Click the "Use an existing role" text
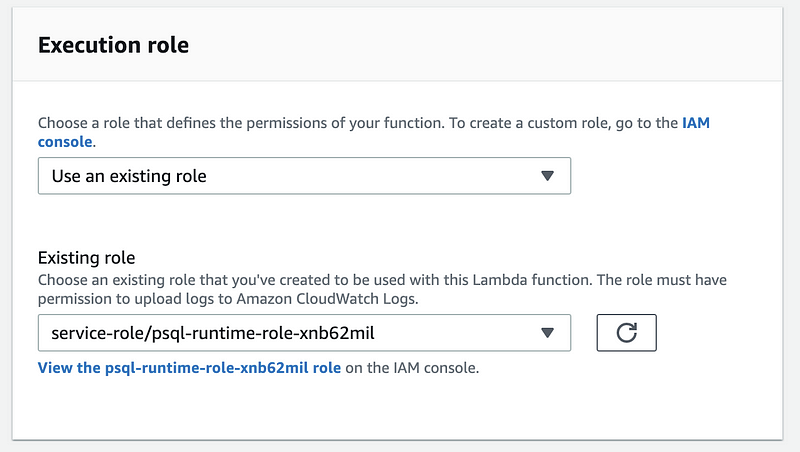The height and width of the screenshot is (452, 800). click(129, 176)
